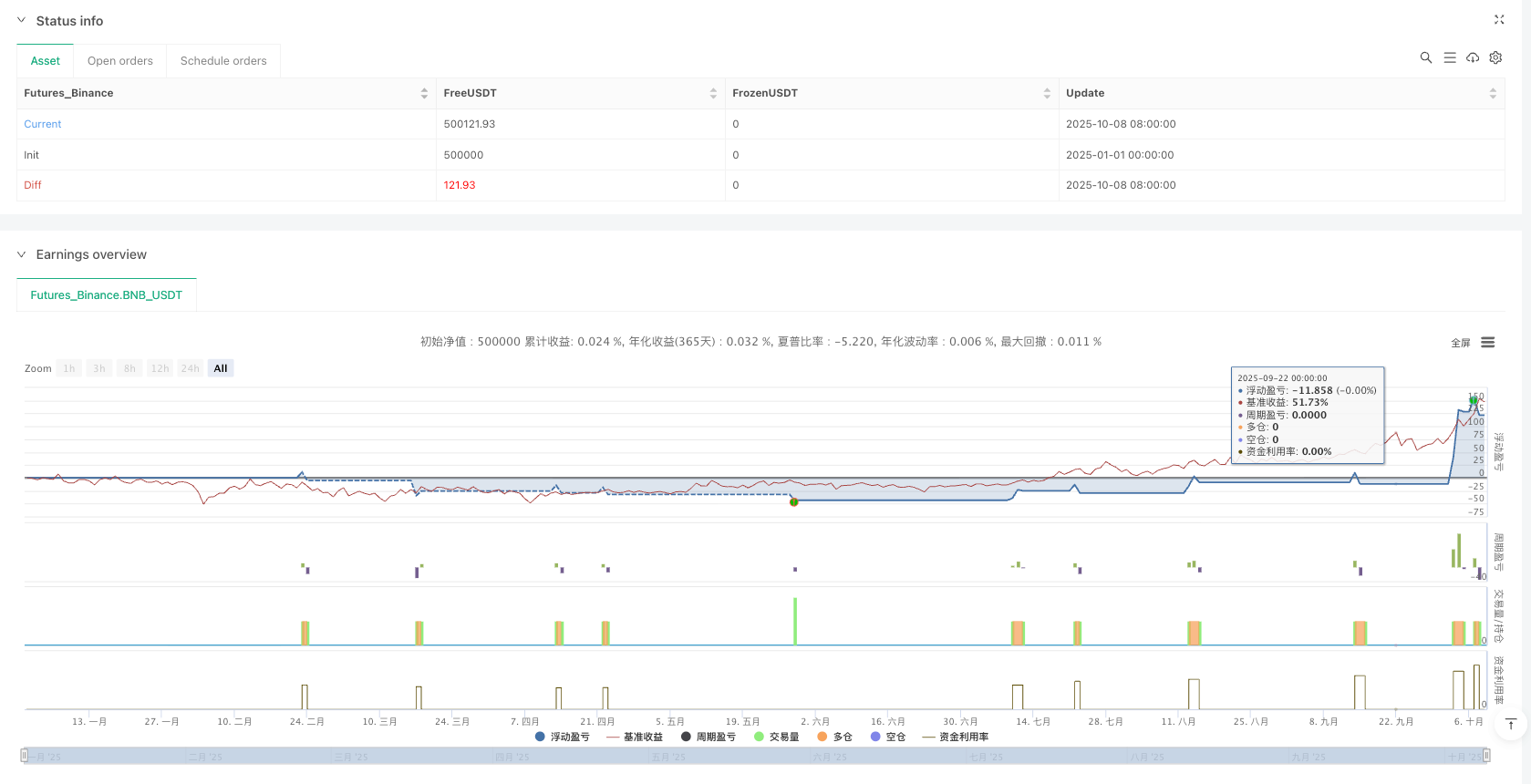Screen dimensions: 1531x784
Task: Open the table settings gear icon
Action: (1495, 57)
